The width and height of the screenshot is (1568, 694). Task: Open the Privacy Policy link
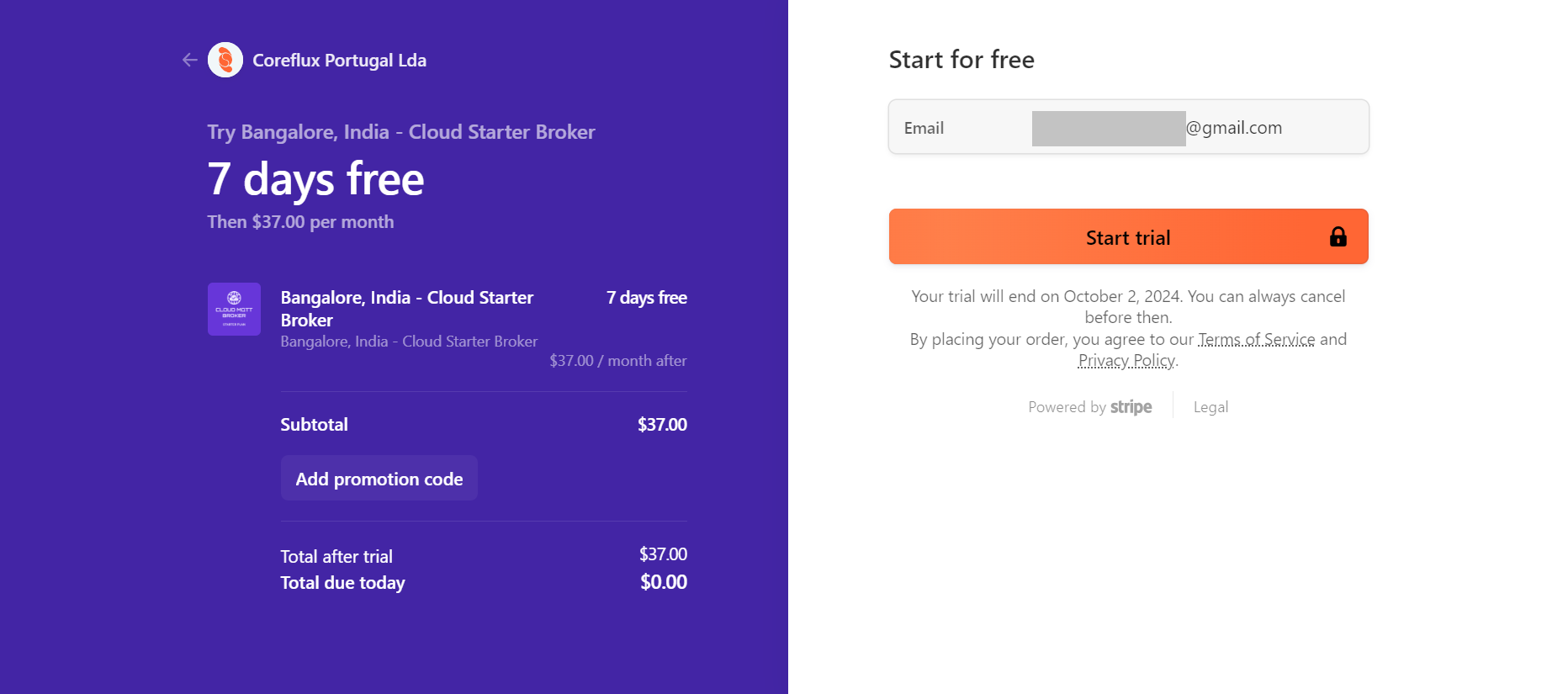point(1126,360)
